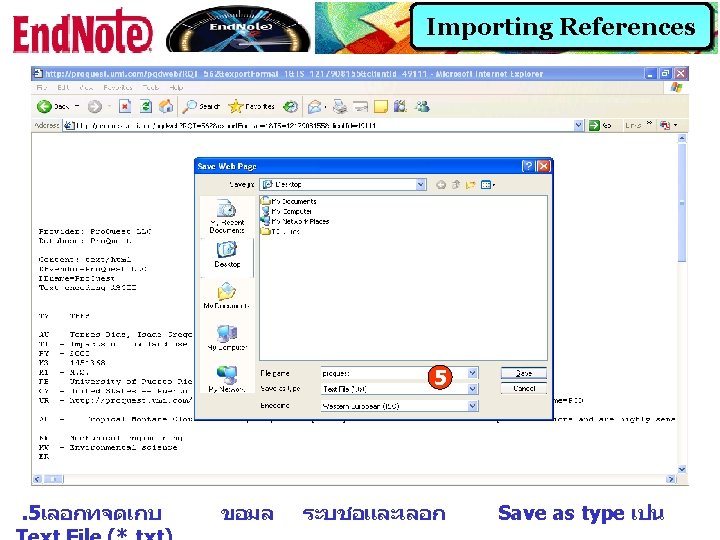Click the History icon in the IE toolbar
Image resolution: width=720 pixels, height=540 pixels.
(x=290, y=107)
